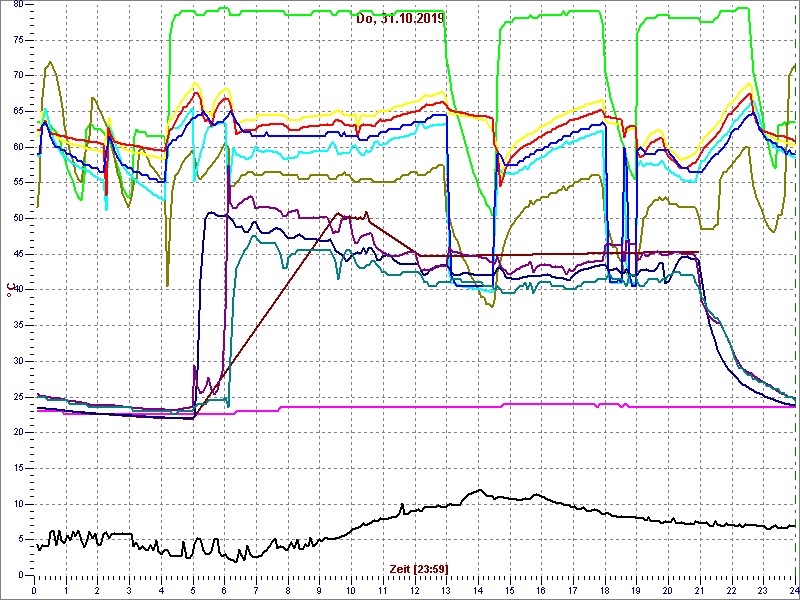
Task: Click hour '16' on the time axis
Action: [541, 590]
